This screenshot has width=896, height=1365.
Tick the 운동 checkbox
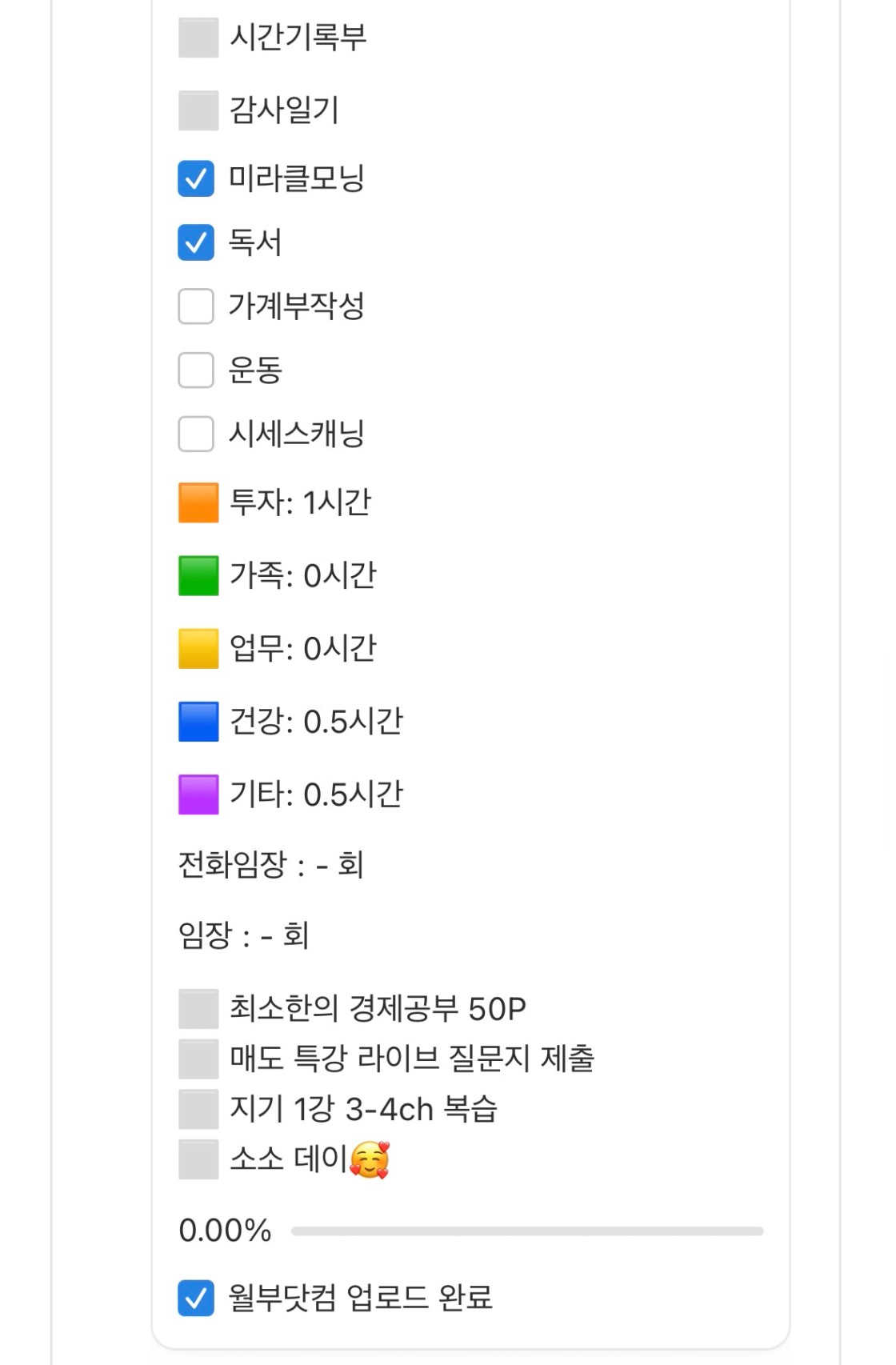[x=196, y=370]
